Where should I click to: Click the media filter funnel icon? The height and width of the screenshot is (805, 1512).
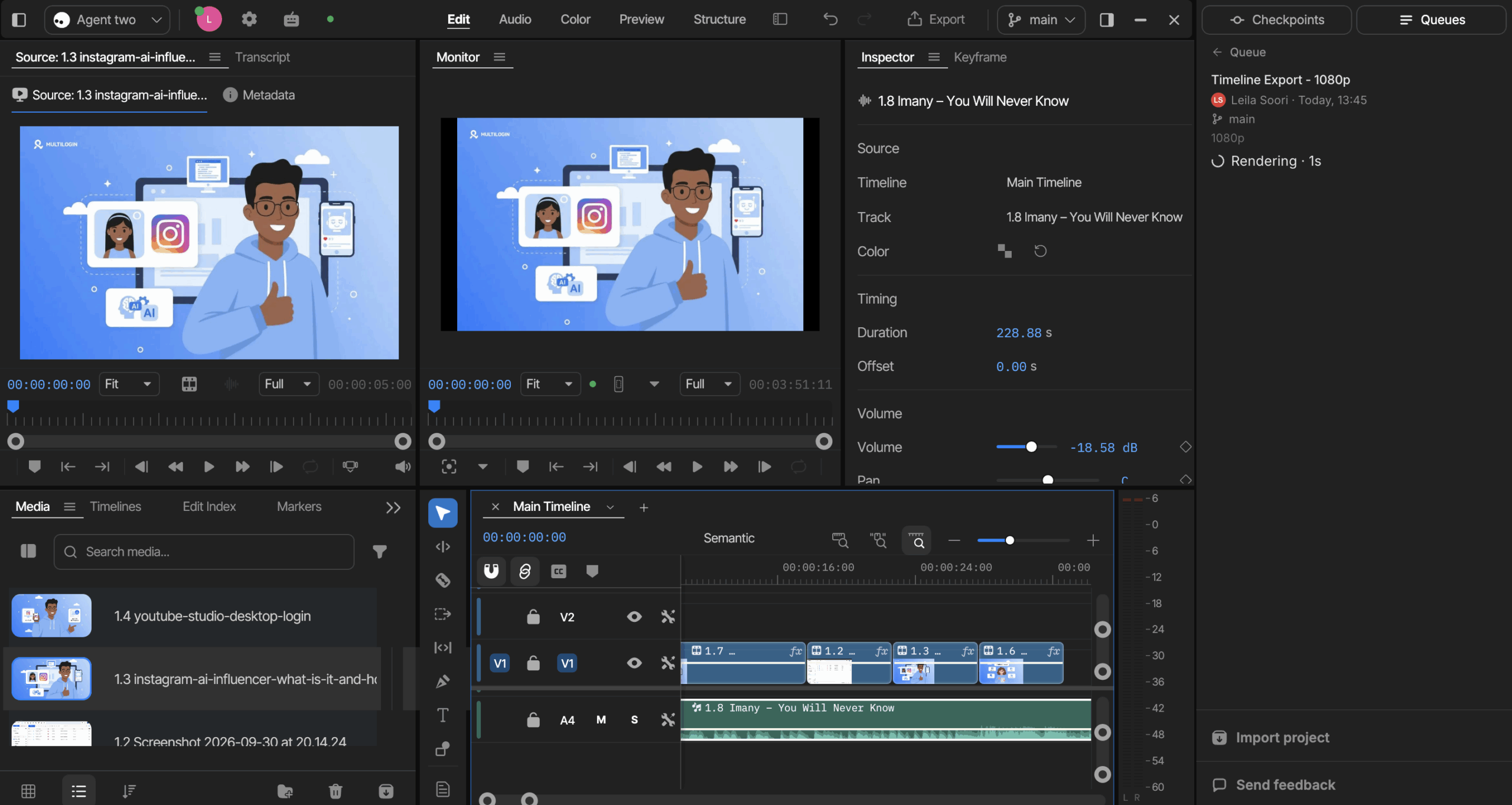point(380,552)
